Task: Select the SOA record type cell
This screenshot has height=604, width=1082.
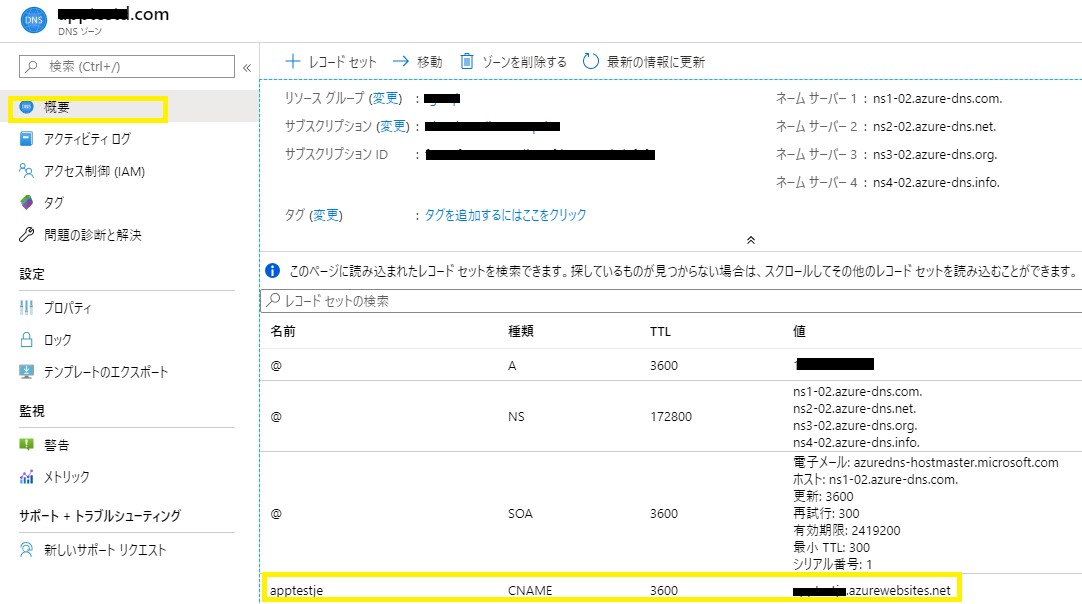Action: coord(520,514)
